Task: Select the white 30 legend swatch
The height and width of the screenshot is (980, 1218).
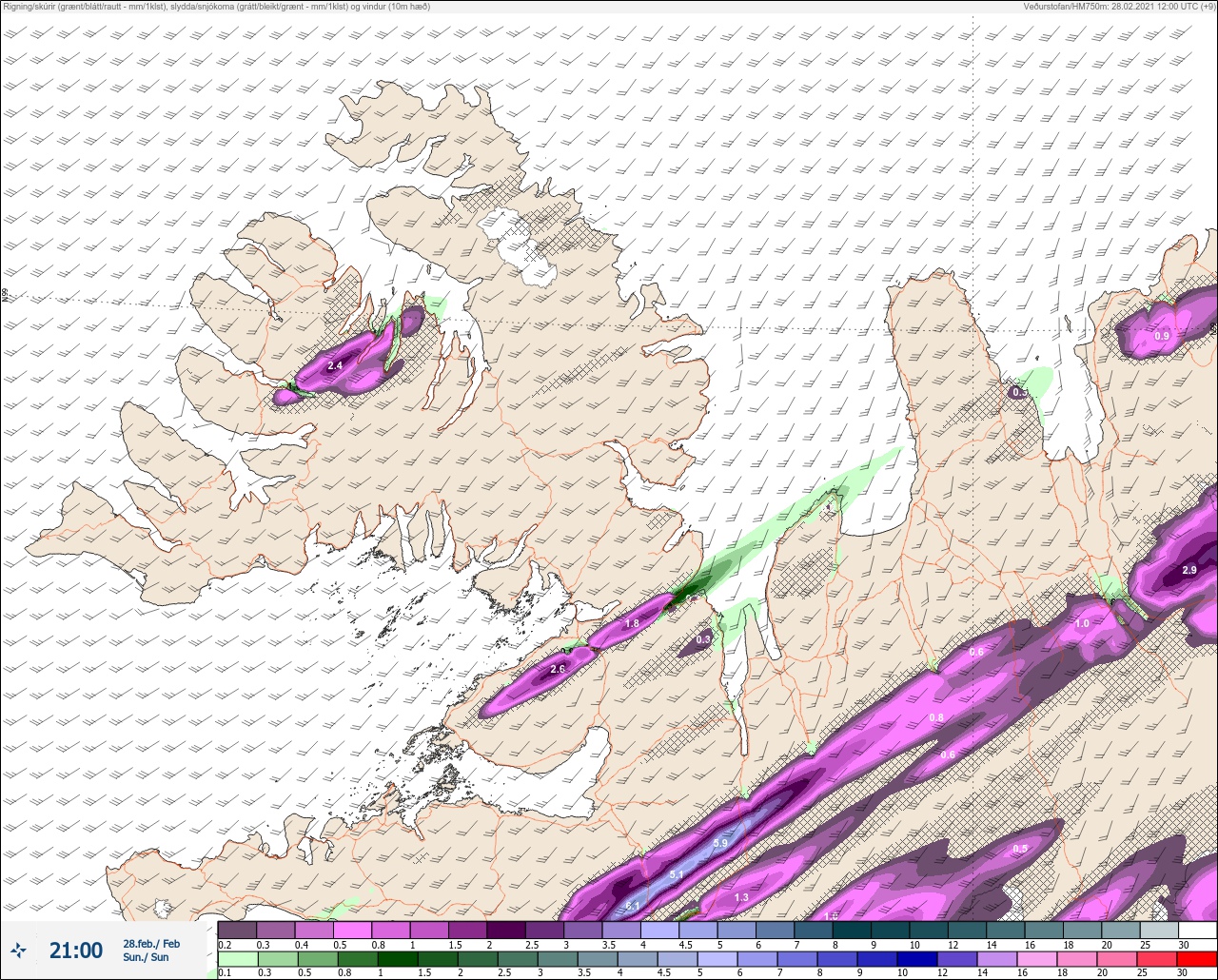Action: tap(1197, 930)
